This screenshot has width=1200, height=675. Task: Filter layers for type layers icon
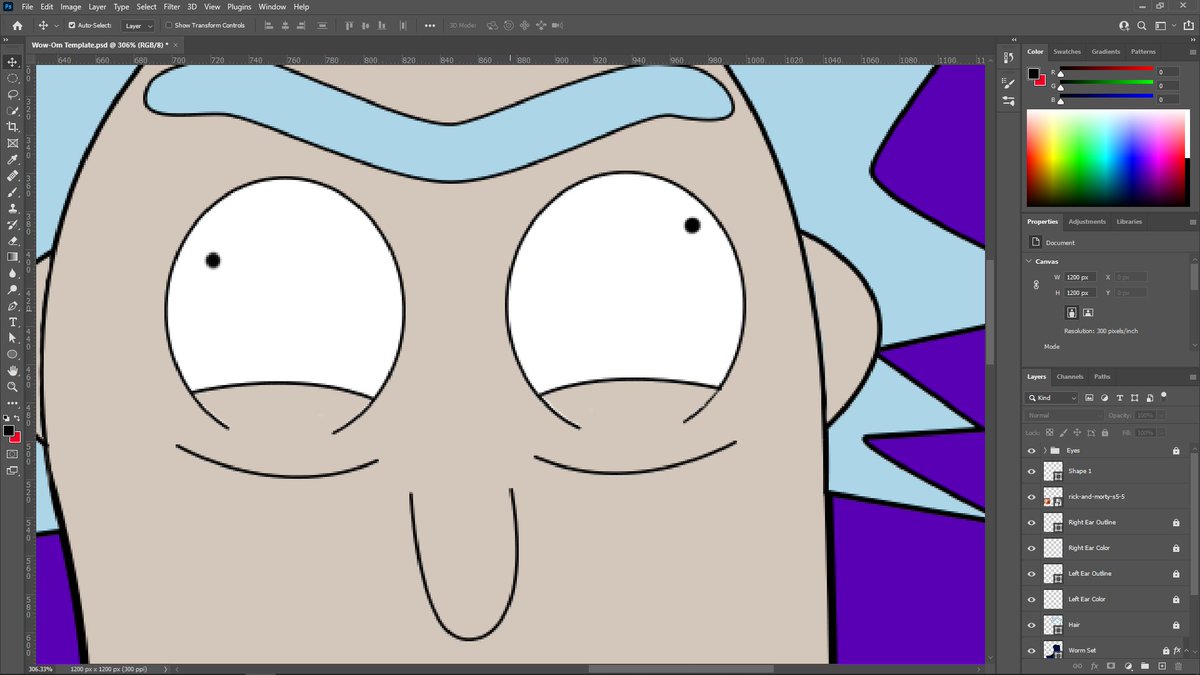coord(1119,398)
